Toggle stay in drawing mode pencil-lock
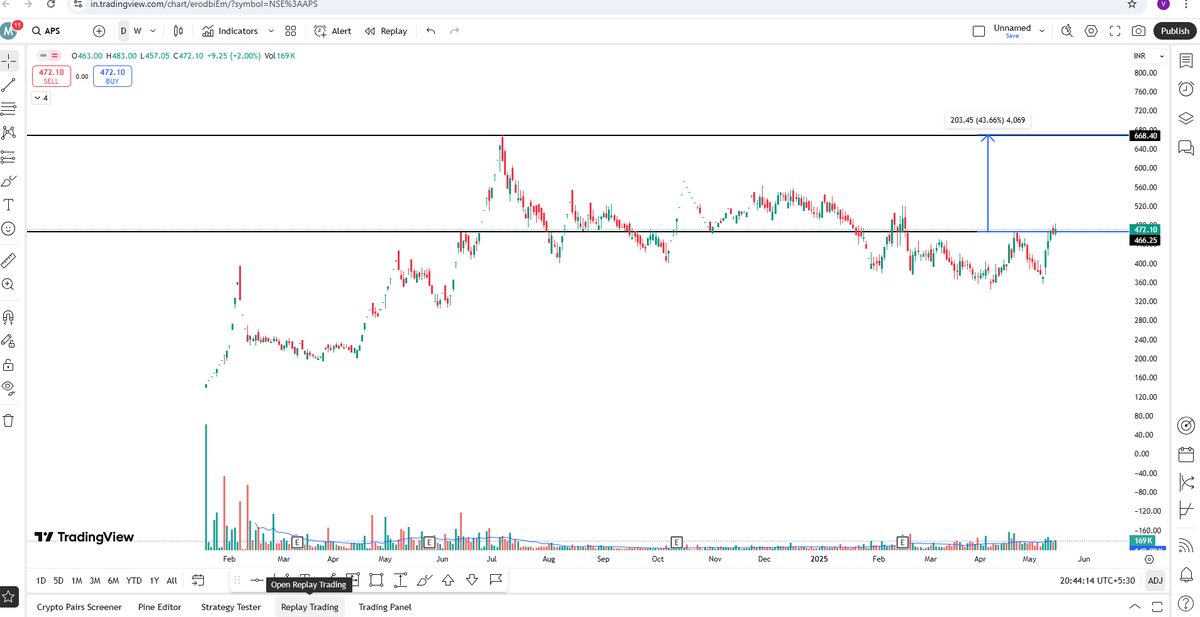 click(x=9, y=341)
